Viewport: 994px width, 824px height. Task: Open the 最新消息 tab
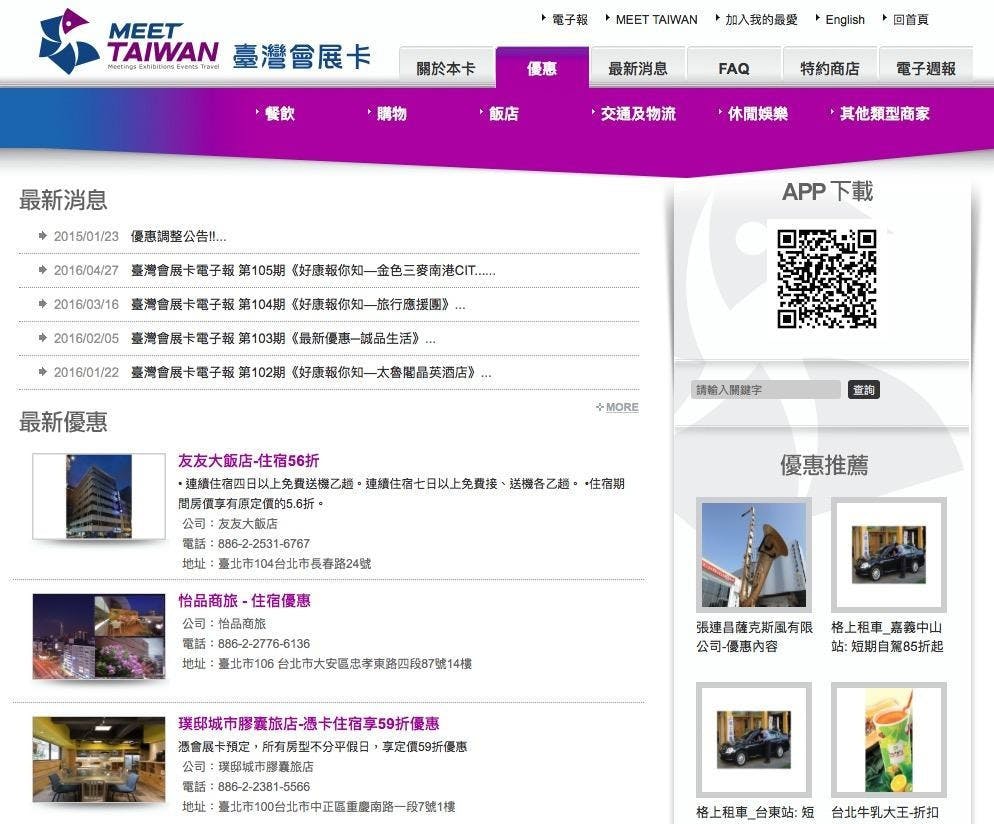click(x=638, y=67)
